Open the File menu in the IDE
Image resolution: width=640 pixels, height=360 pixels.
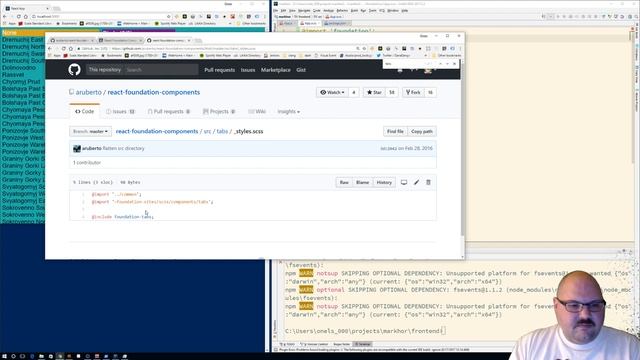pyautogui.click(x=276, y=10)
